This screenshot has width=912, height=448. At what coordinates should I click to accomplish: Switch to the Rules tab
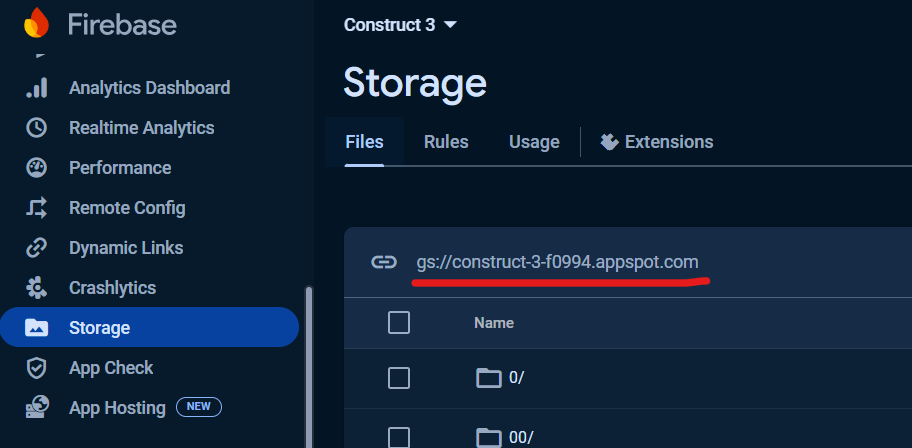(446, 142)
